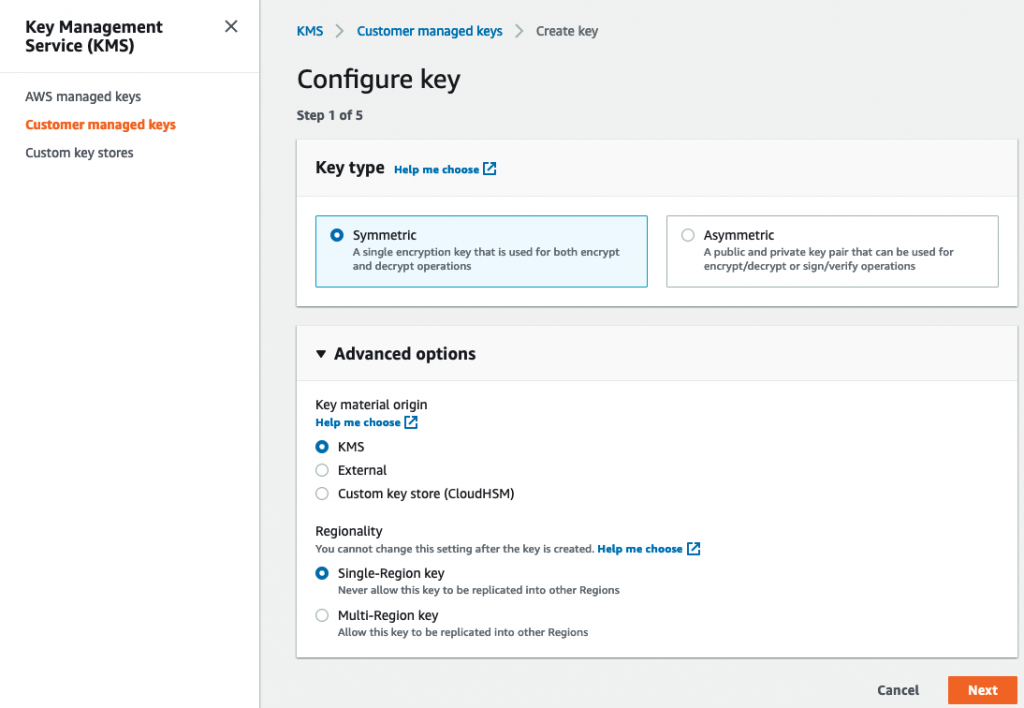Screen dimensions: 1024x708
Task: Choose External key material origin
Action: pyautogui.click(x=322, y=470)
